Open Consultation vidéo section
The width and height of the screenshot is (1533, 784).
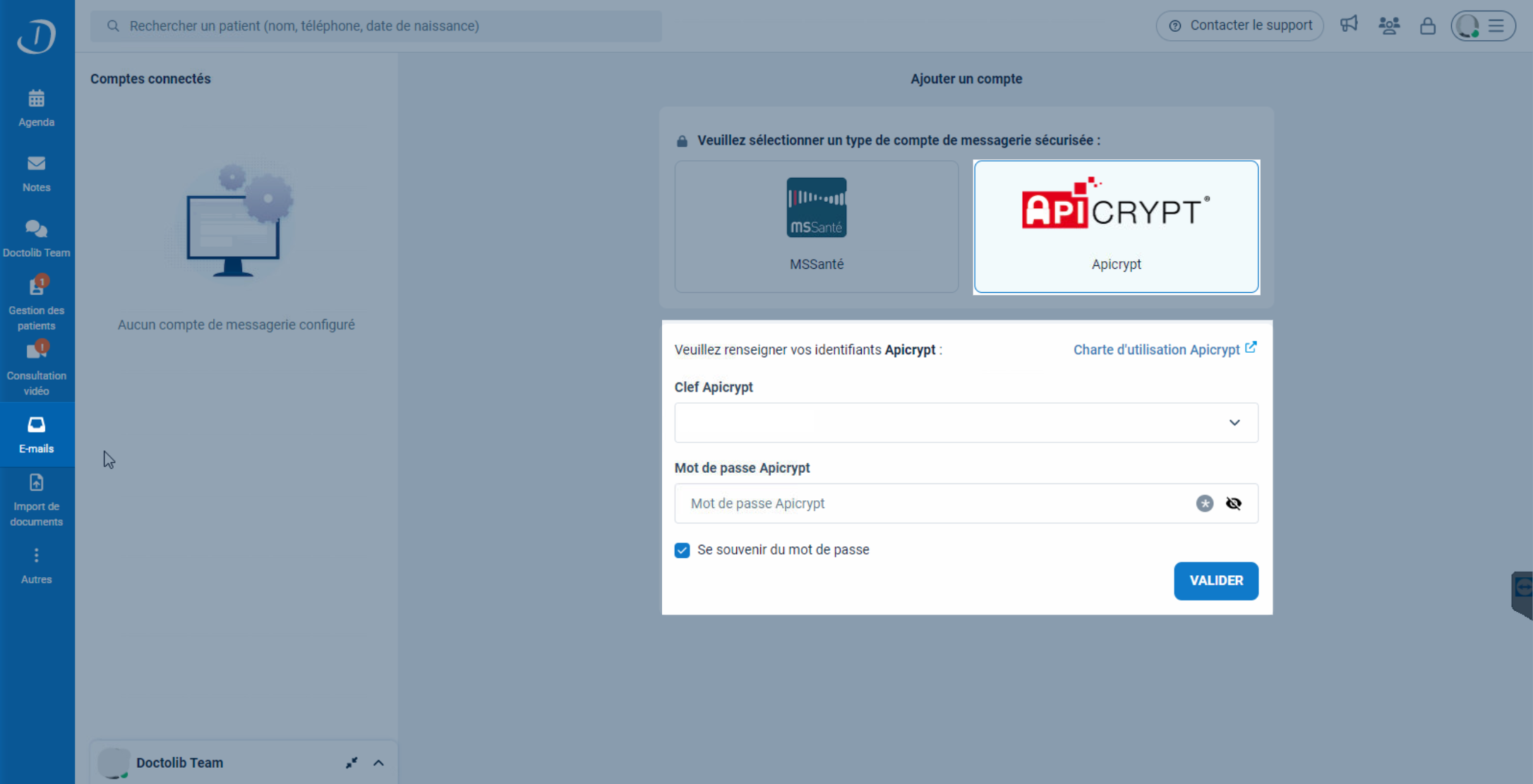[37, 368]
